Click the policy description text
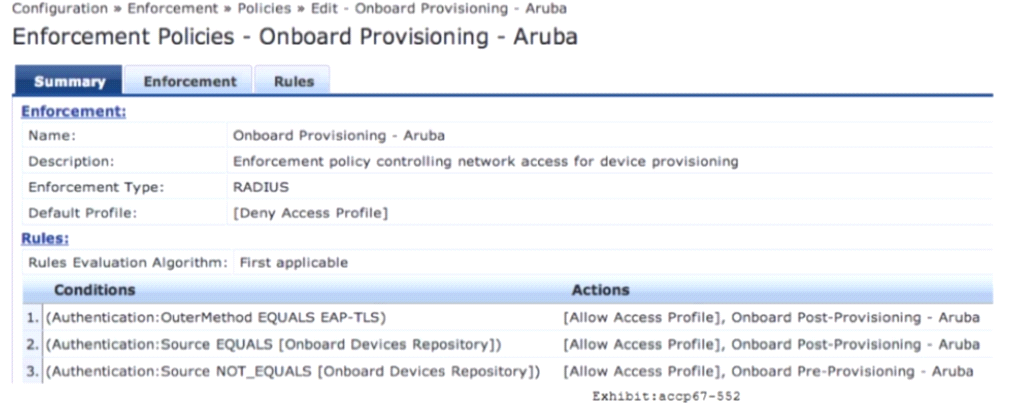1019x406 pixels. 485,161
